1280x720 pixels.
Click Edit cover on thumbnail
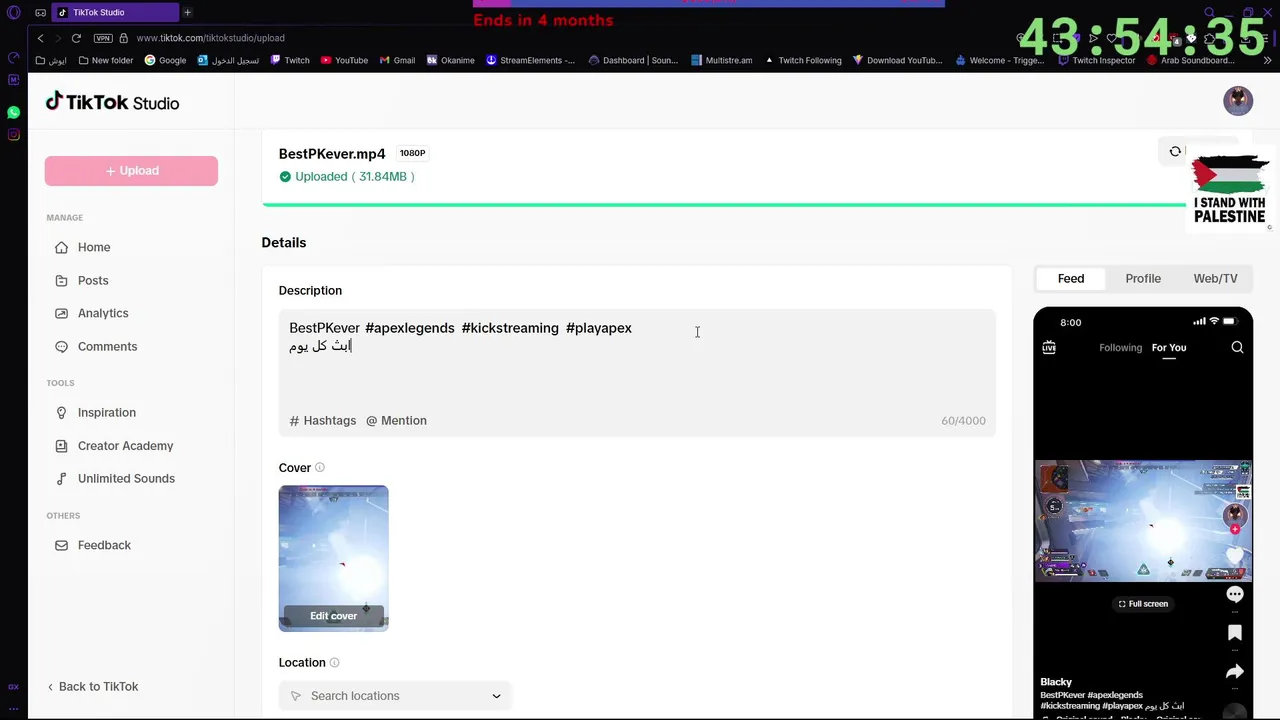(x=333, y=616)
